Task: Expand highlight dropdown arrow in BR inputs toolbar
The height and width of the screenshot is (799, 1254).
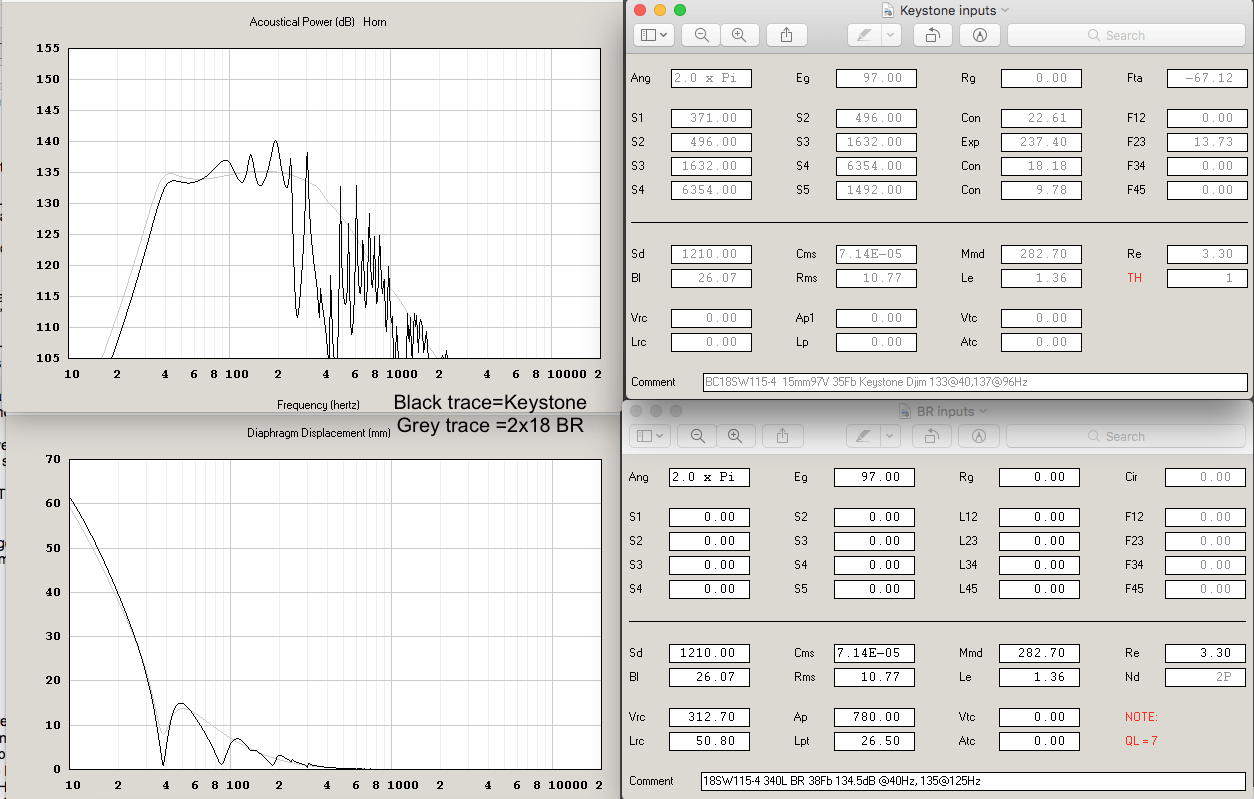Action: [889, 436]
